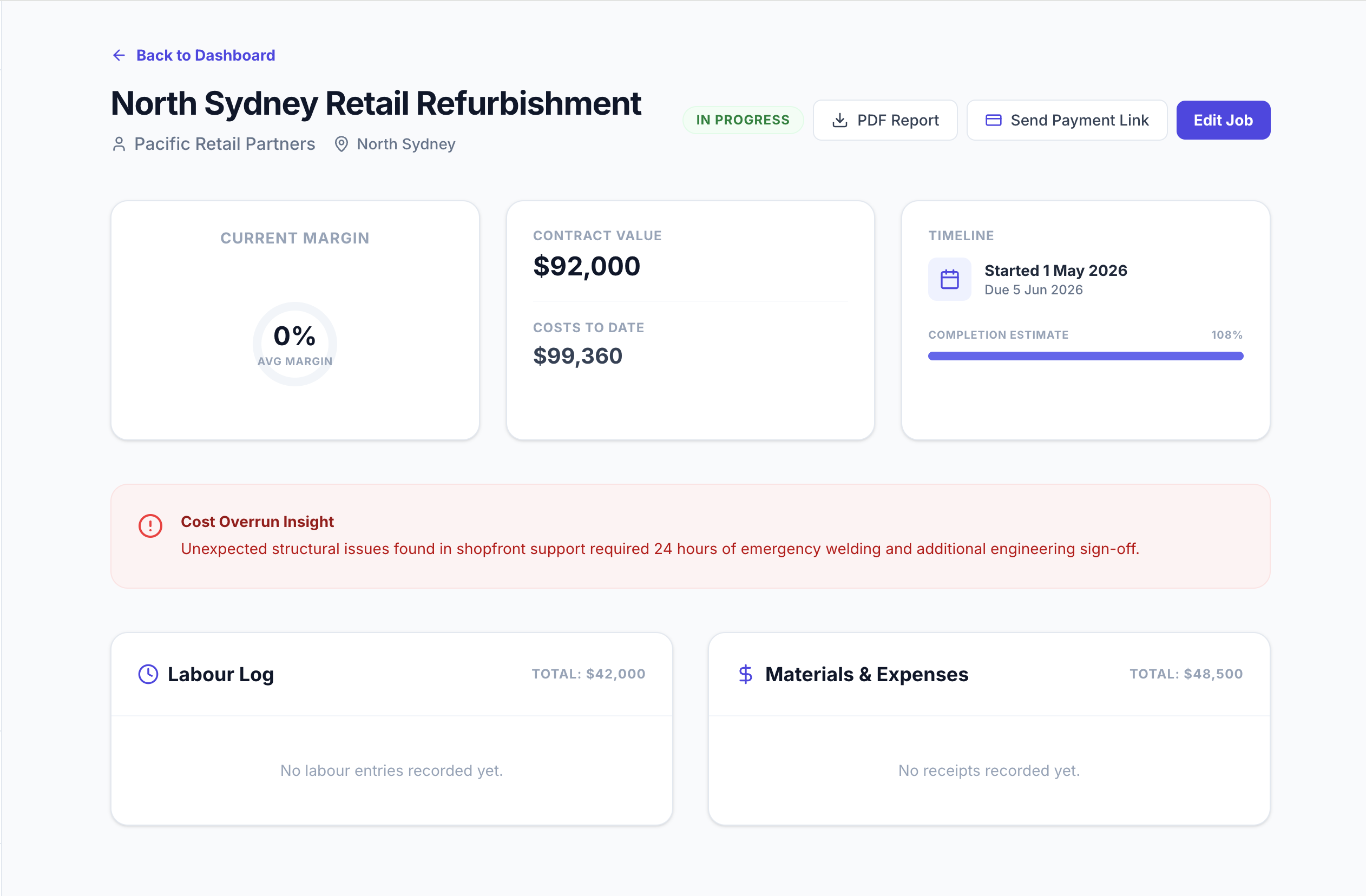This screenshot has height=896, width=1366.
Task: Click the location pin icon
Action: click(x=342, y=144)
